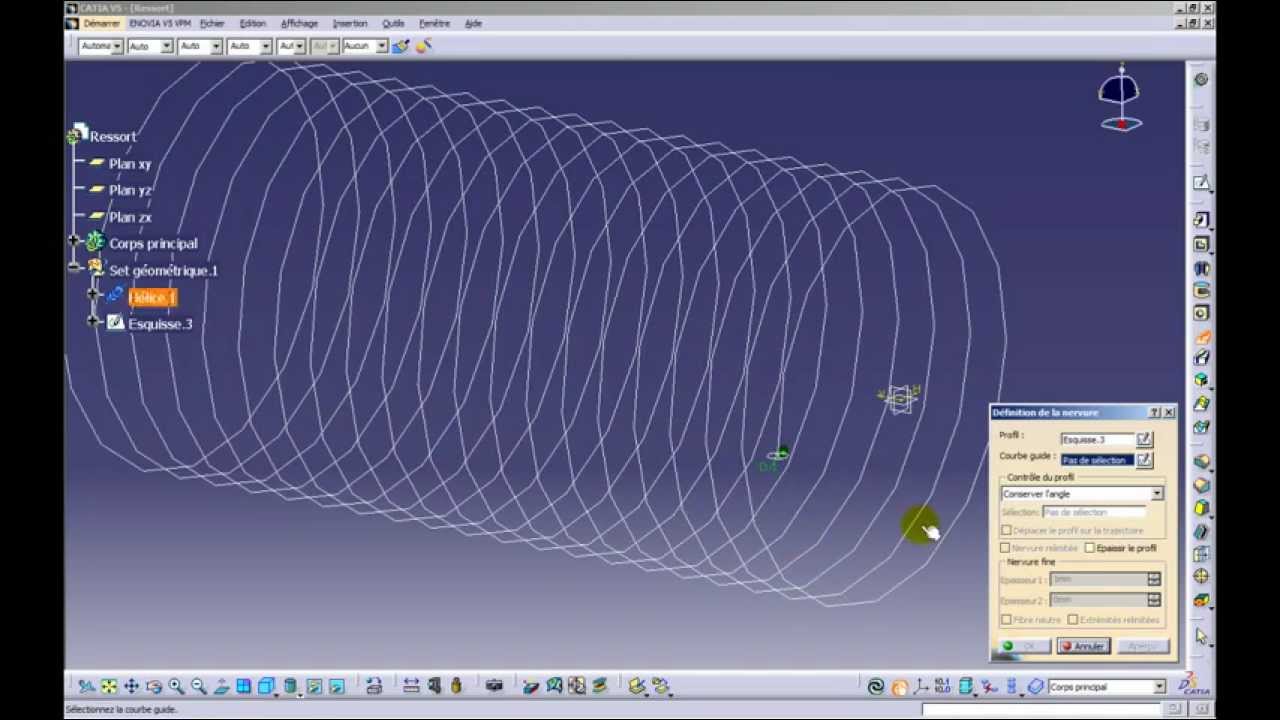Open the Fenêtre menu
The image size is (1280, 720).
(x=434, y=23)
